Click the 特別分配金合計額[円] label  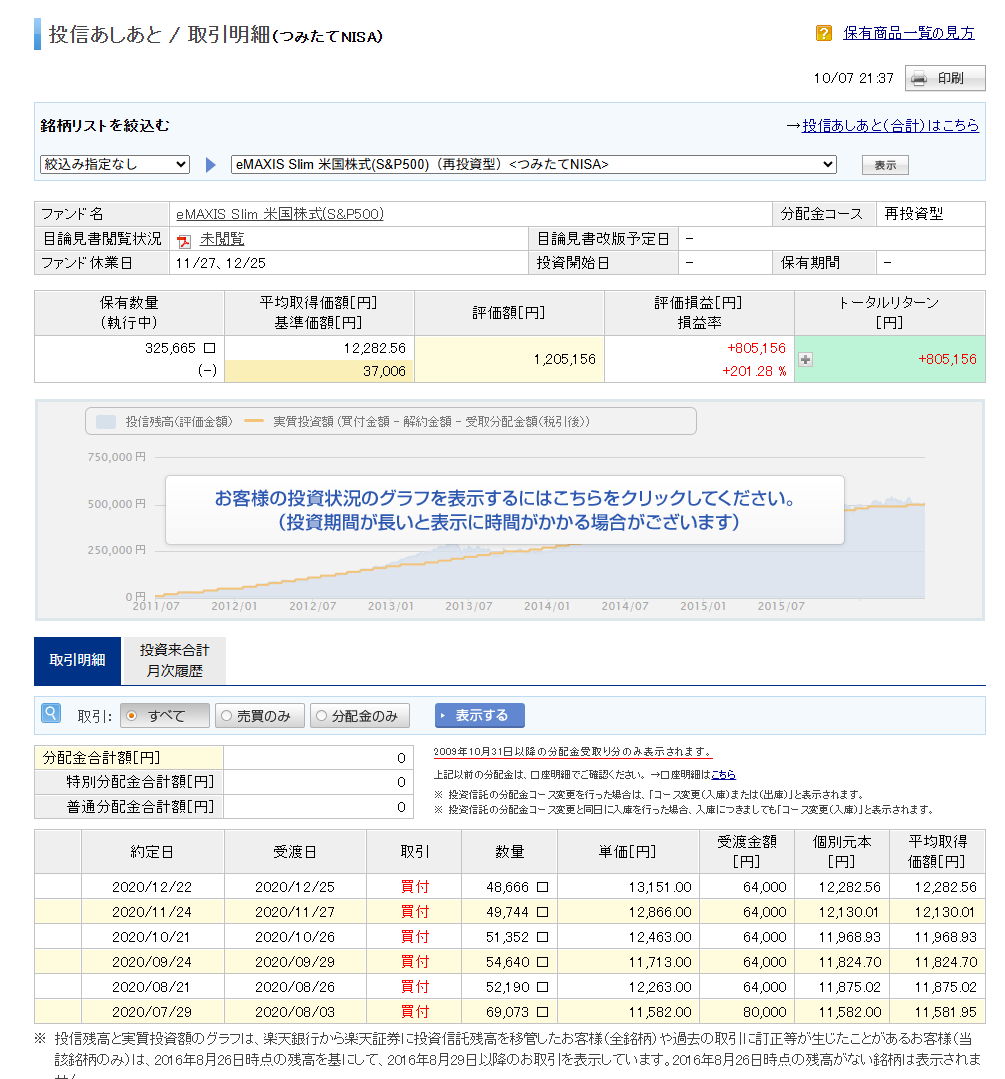[140, 782]
